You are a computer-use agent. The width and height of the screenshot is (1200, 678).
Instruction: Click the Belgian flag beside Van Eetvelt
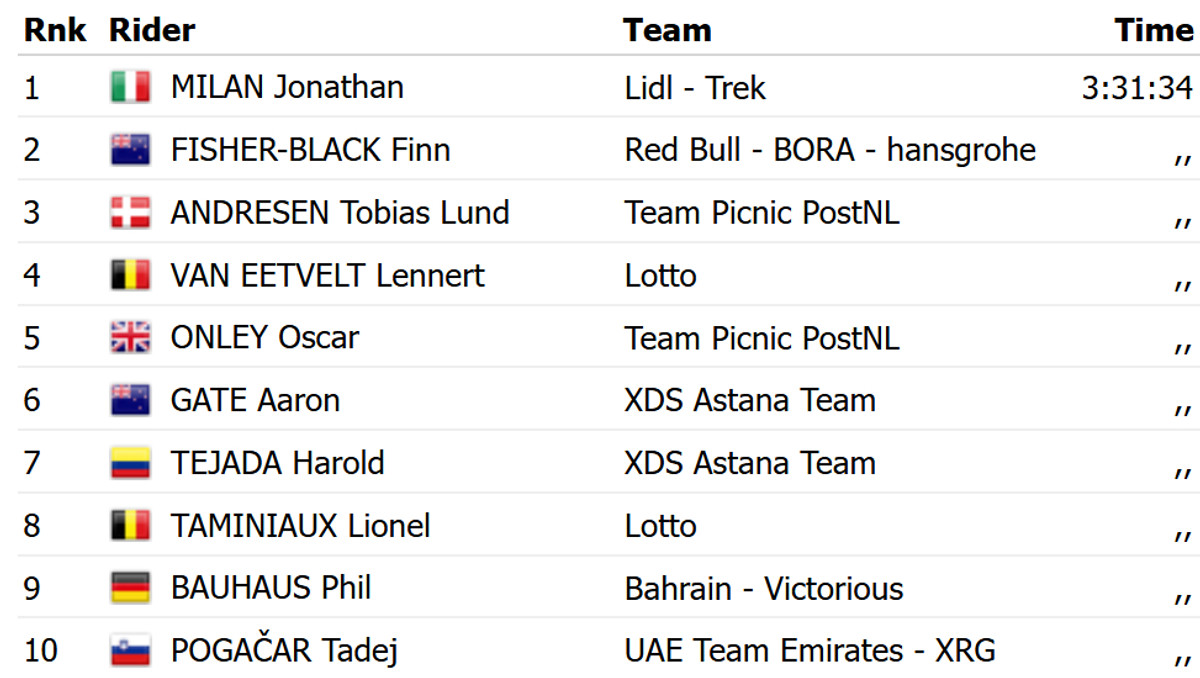pos(130,276)
